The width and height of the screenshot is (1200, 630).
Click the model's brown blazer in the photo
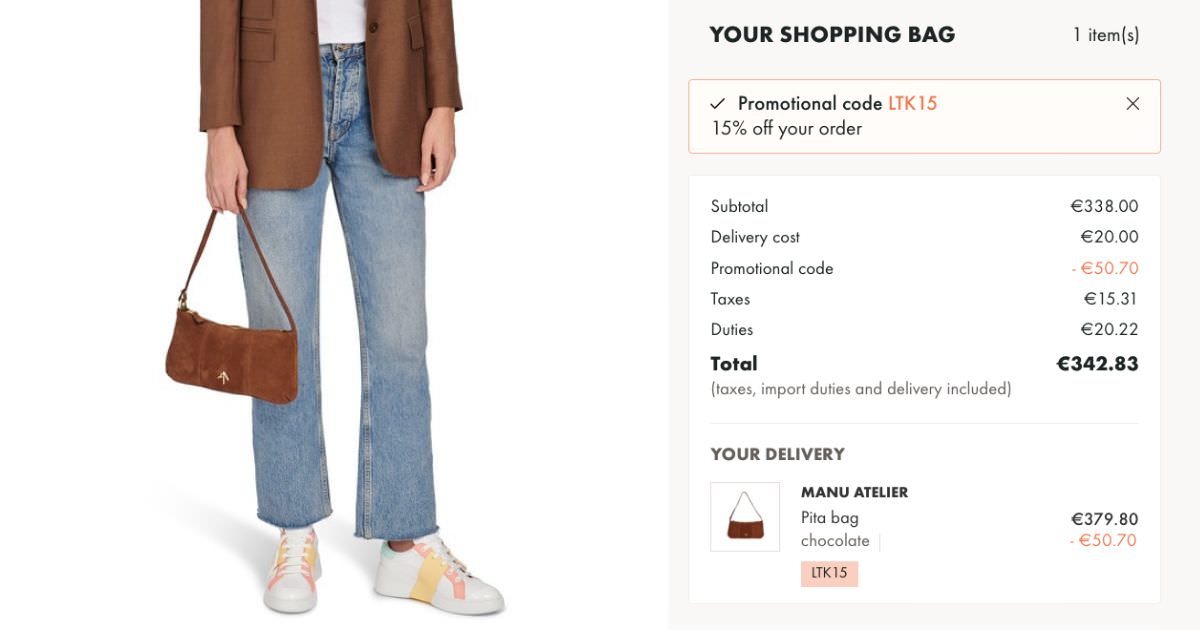click(x=330, y=80)
